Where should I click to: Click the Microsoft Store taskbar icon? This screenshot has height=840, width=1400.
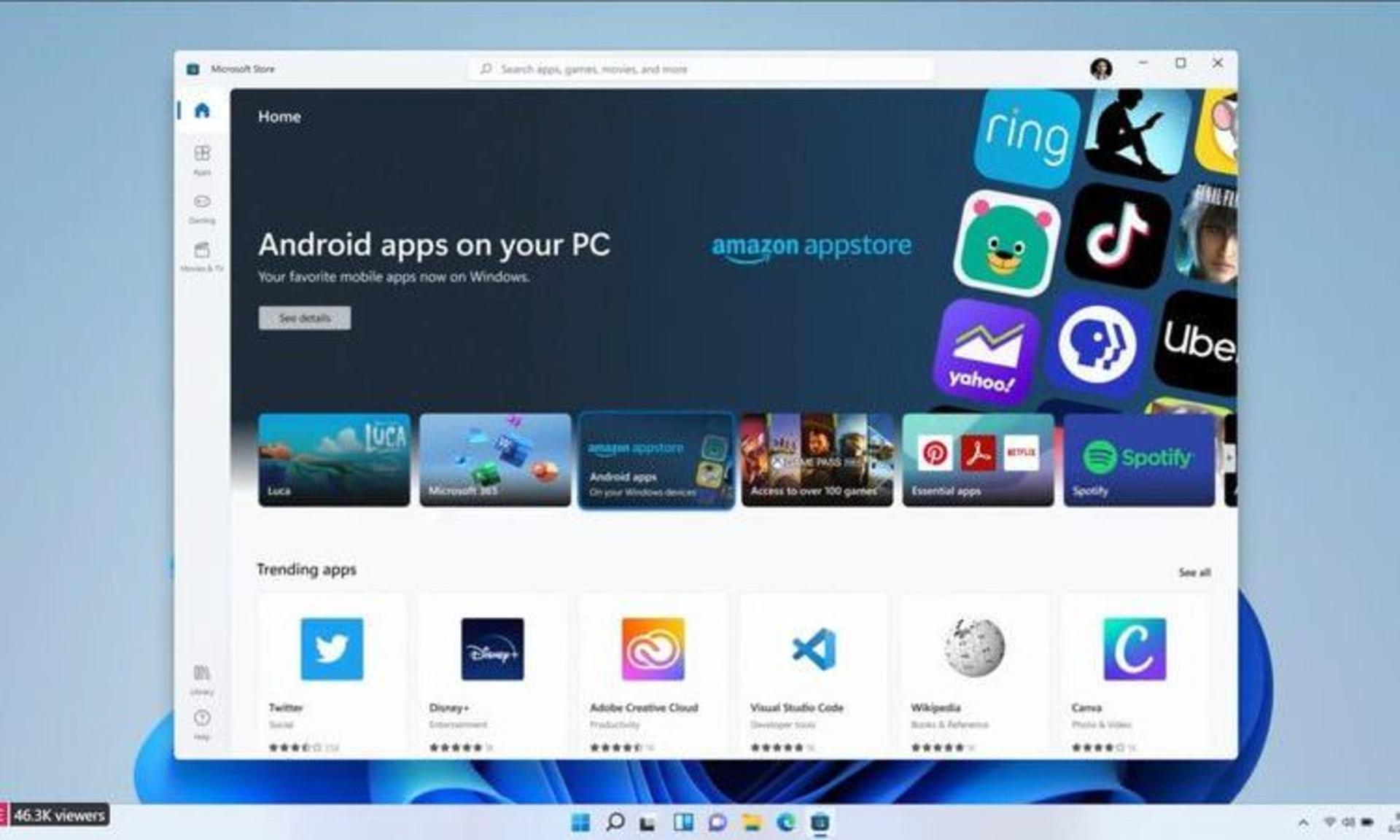(820, 822)
